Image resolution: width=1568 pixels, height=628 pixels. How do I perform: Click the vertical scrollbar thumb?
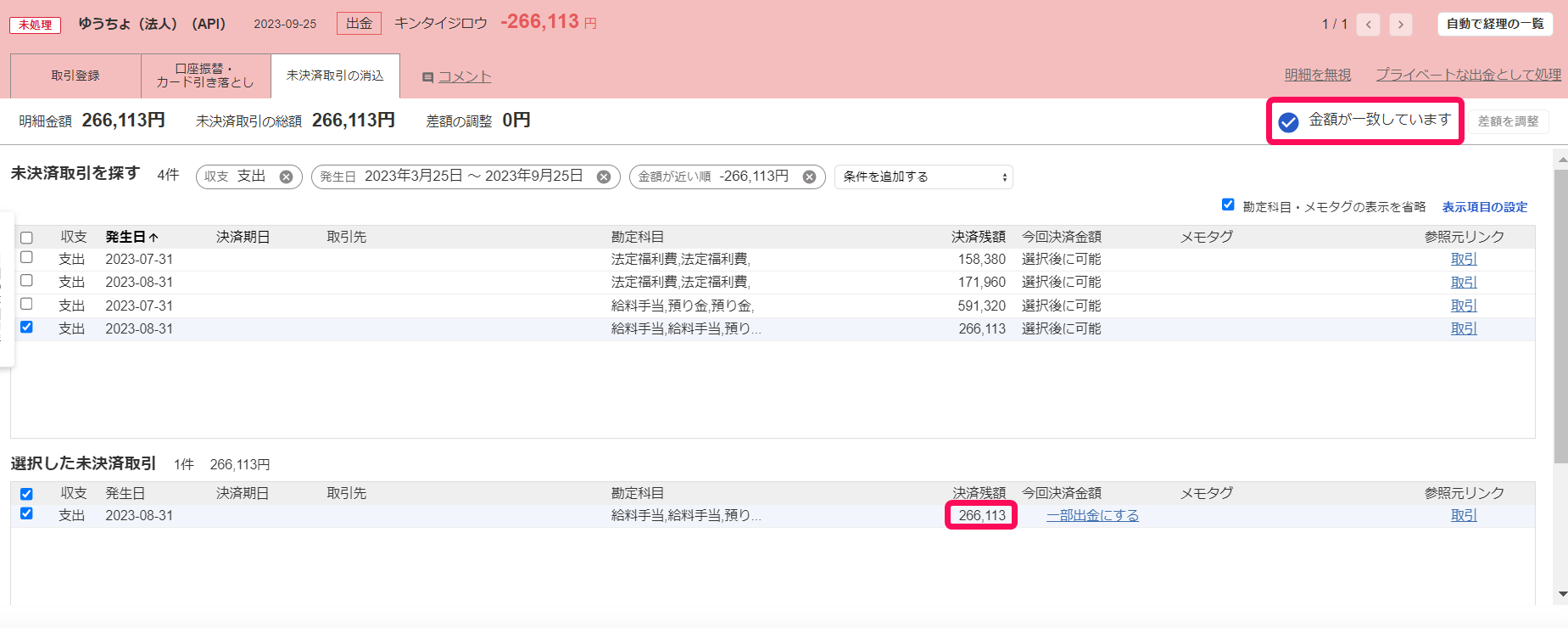coord(1560,316)
